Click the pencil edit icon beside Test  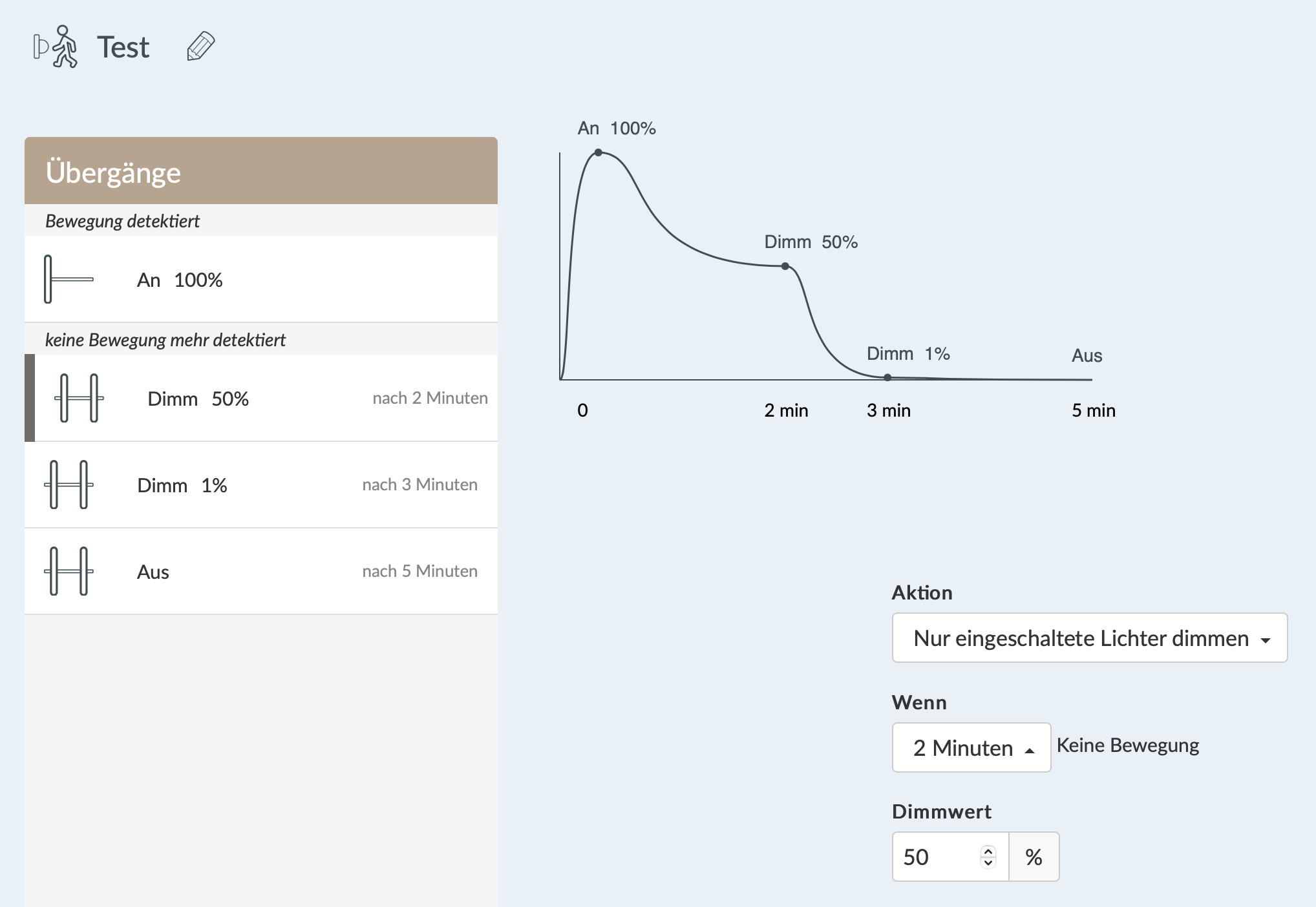pyautogui.click(x=200, y=47)
